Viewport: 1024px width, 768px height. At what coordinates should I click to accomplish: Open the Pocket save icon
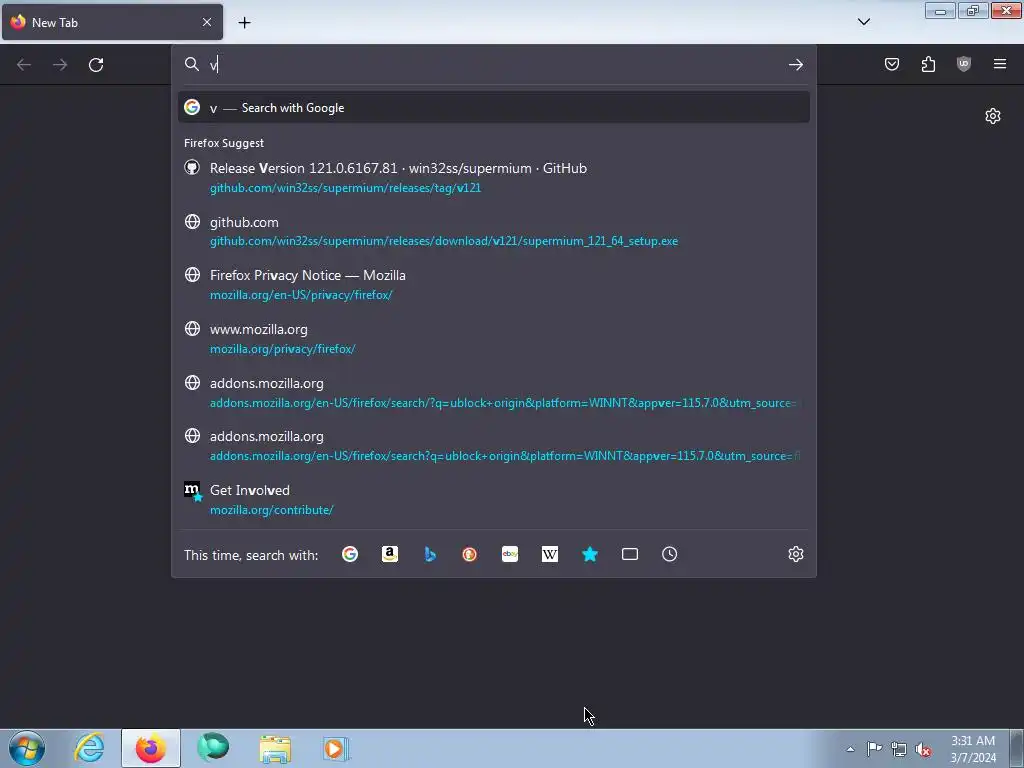tap(892, 64)
